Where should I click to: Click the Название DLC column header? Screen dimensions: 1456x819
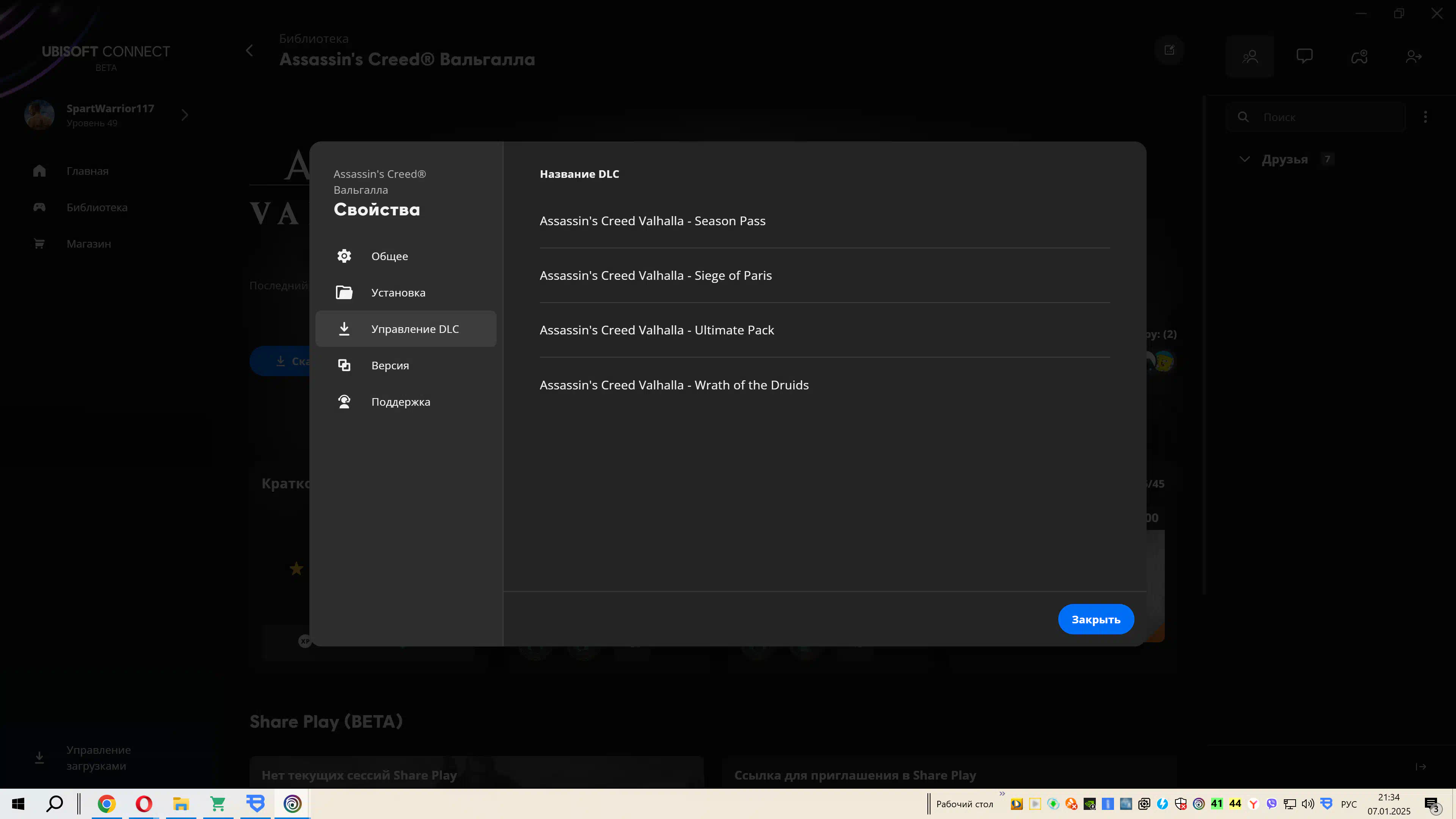579,174
